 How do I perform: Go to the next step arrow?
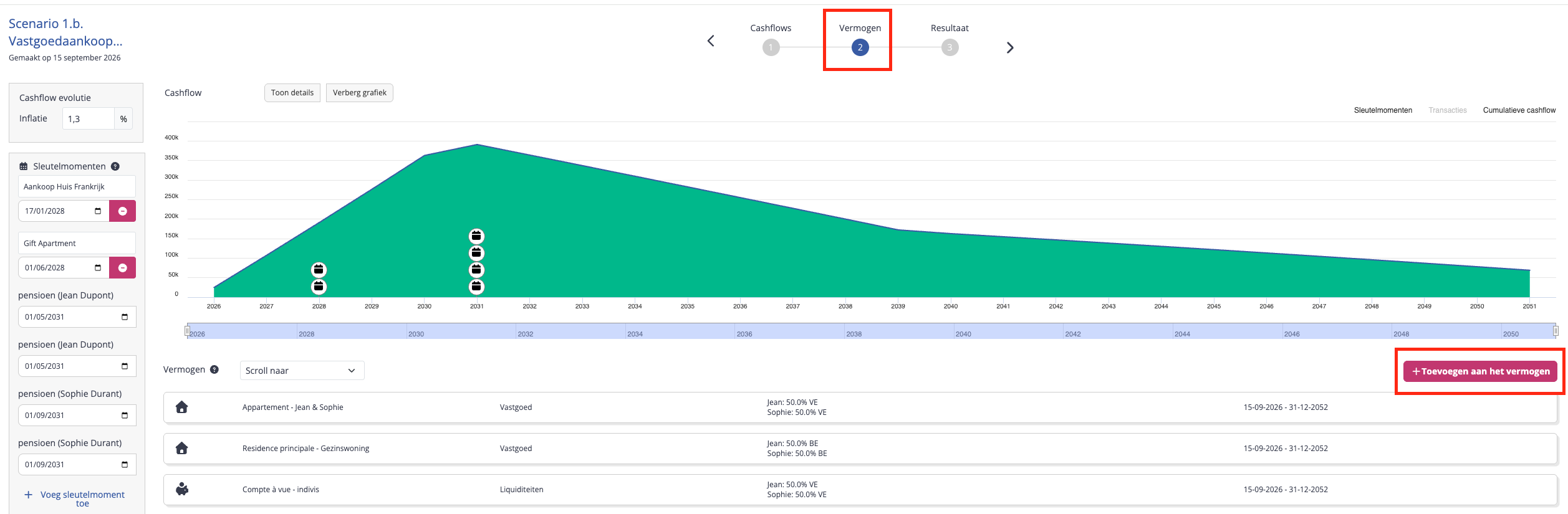point(1010,48)
